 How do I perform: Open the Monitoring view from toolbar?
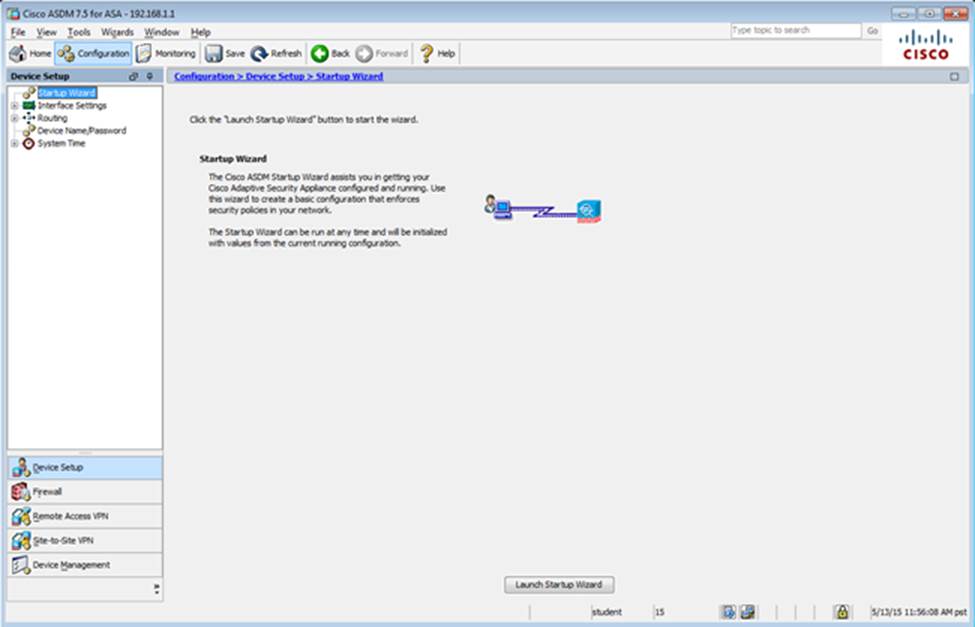[x=166, y=53]
